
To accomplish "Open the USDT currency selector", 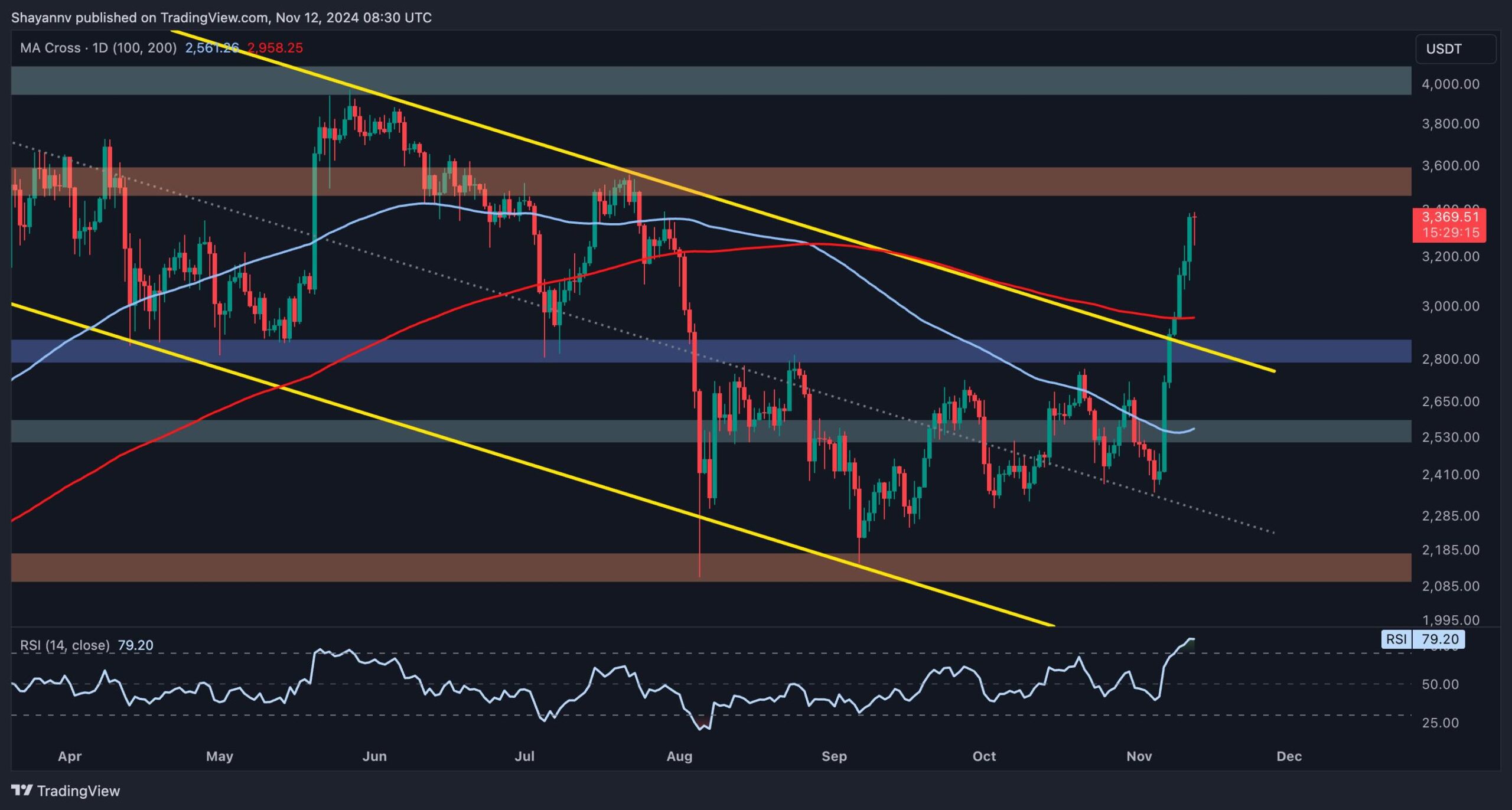I will pyautogui.click(x=1455, y=49).
